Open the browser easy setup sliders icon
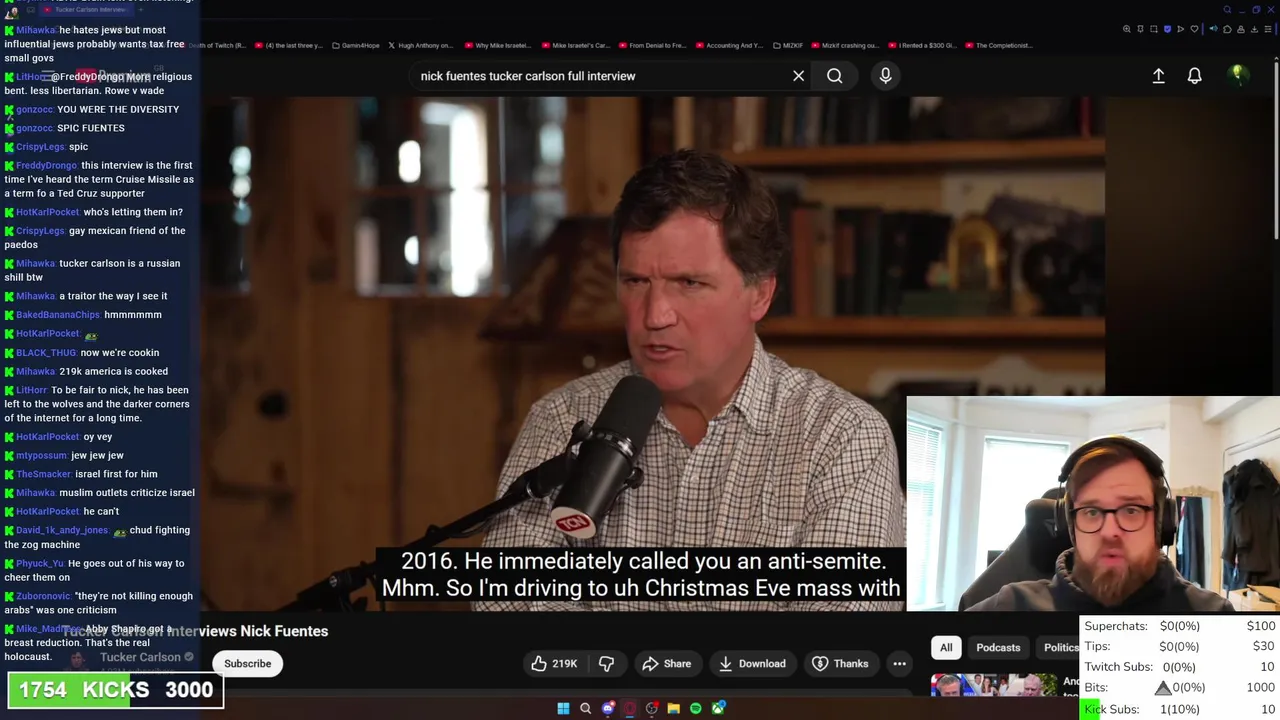The width and height of the screenshot is (1280, 720). point(1268,29)
